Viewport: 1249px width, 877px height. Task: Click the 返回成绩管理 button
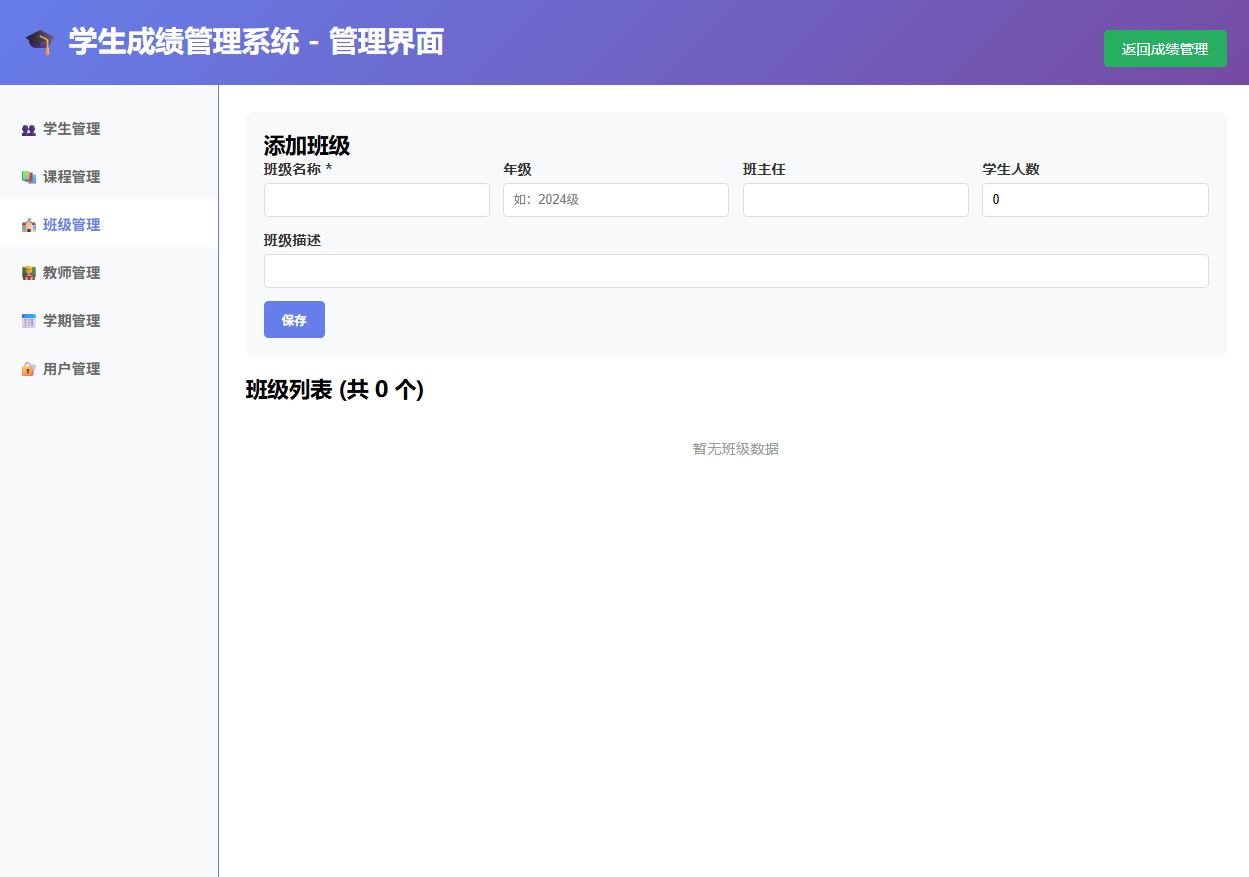pos(1165,48)
